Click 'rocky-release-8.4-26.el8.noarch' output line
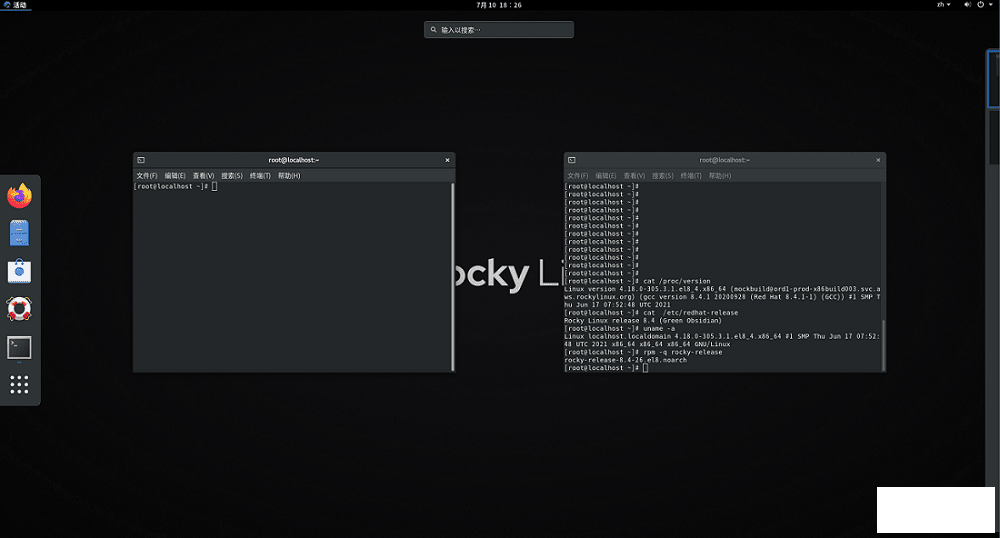Image resolution: width=1000 pixels, height=538 pixels. [x=626, y=360]
